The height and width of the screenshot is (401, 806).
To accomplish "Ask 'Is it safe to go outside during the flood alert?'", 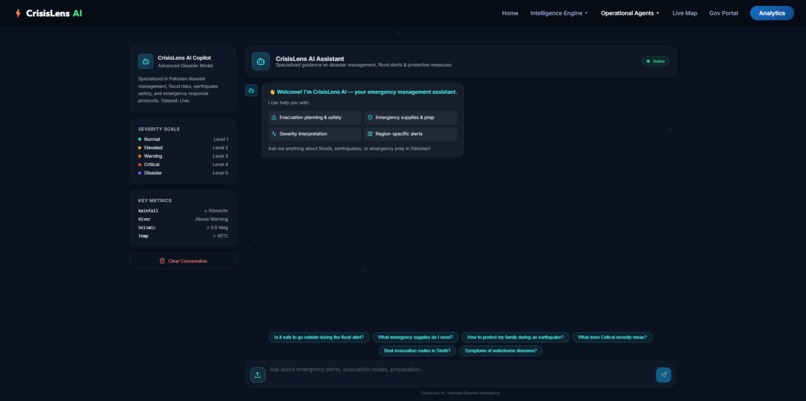I will click(x=319, y=337).
